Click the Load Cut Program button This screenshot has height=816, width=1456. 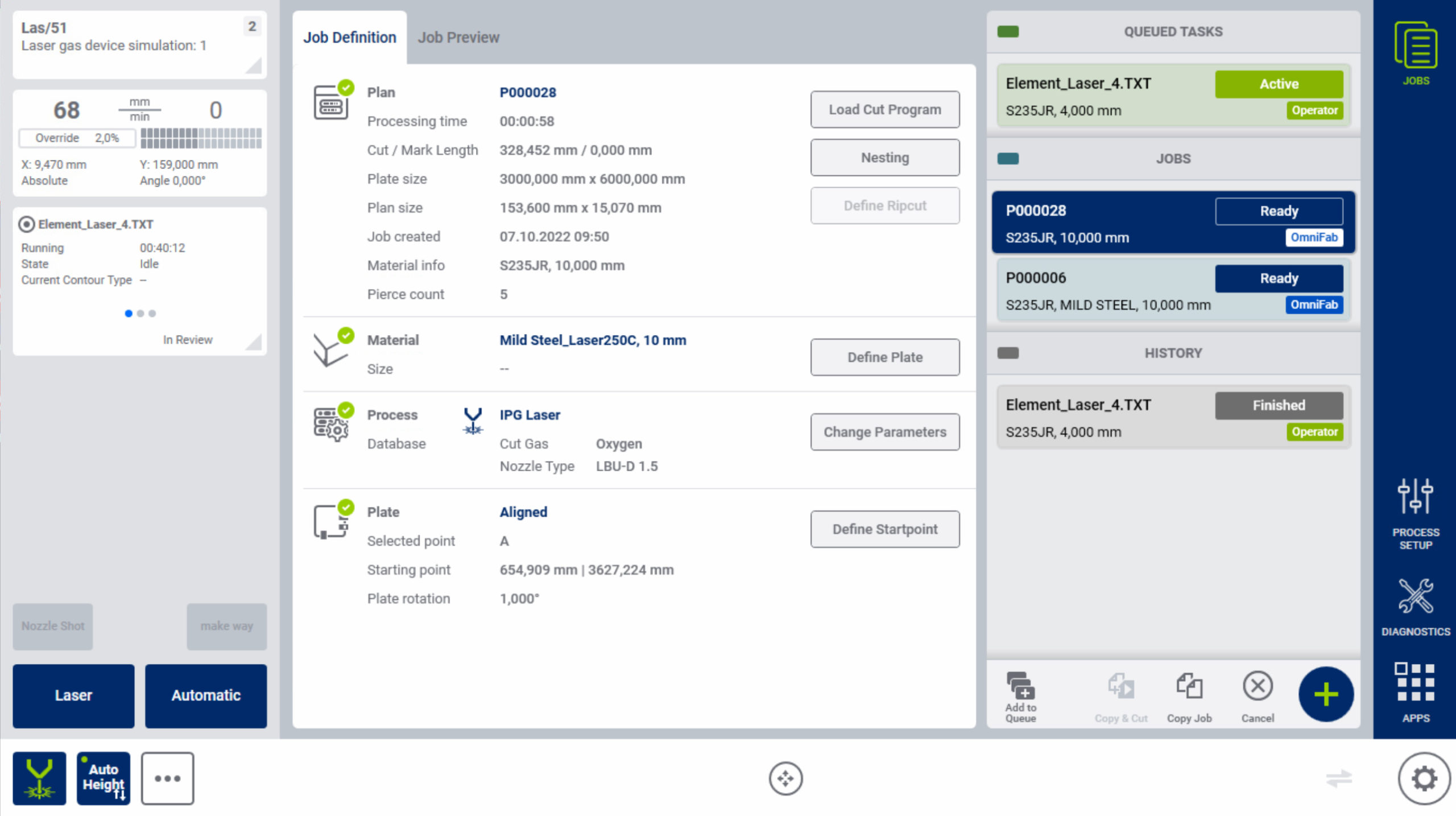coord(884,109)
